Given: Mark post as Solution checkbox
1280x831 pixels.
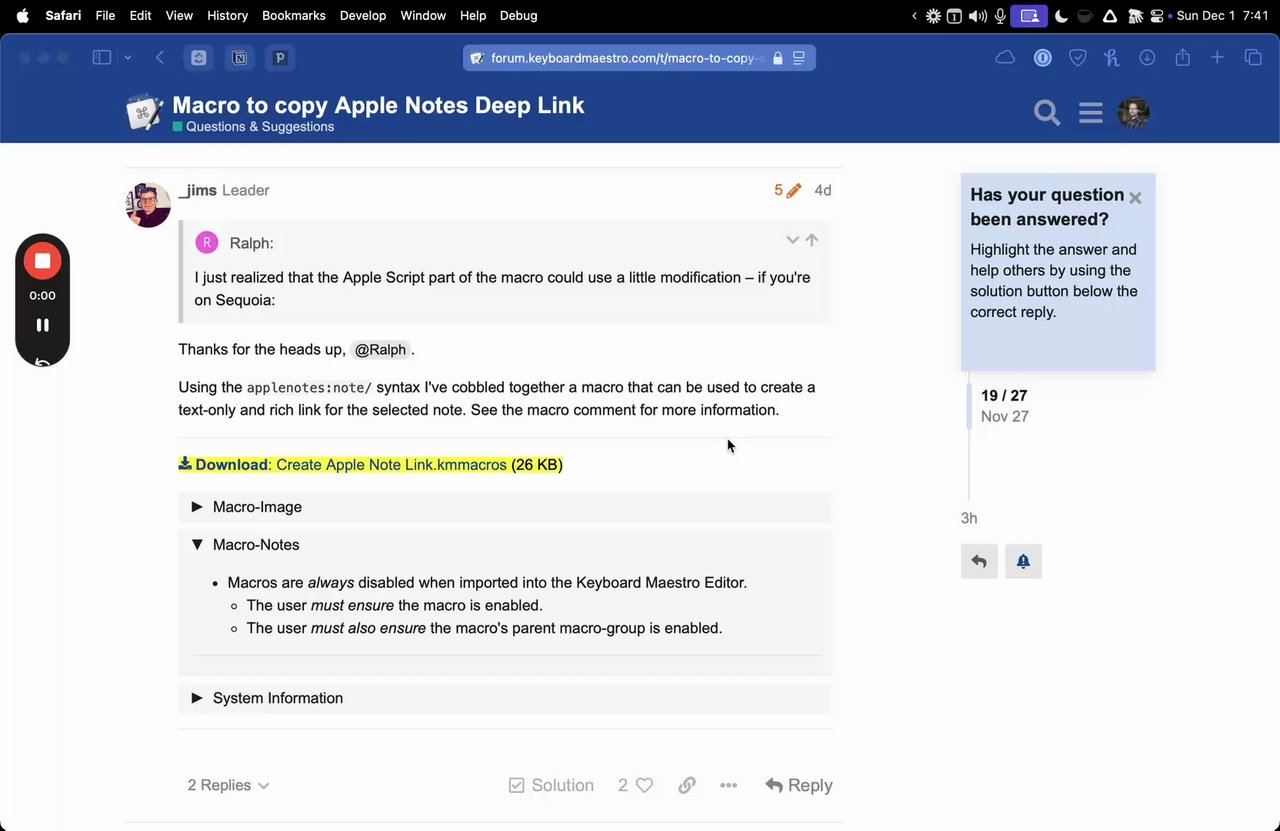Looking at the screenshot, I should 551,785.
